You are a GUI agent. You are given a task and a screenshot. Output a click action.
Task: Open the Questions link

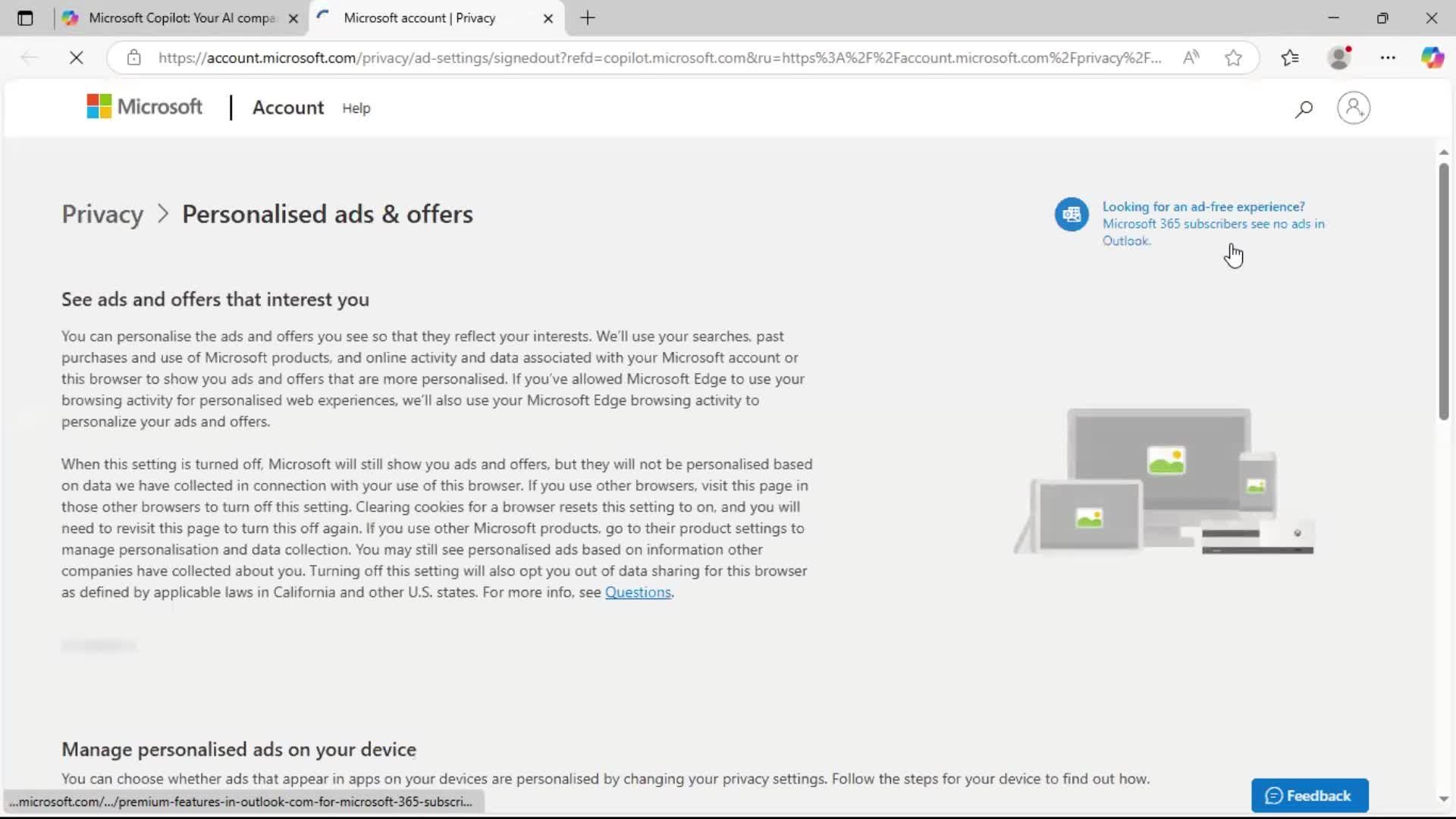pyautogui.click(x=638, y=592)
